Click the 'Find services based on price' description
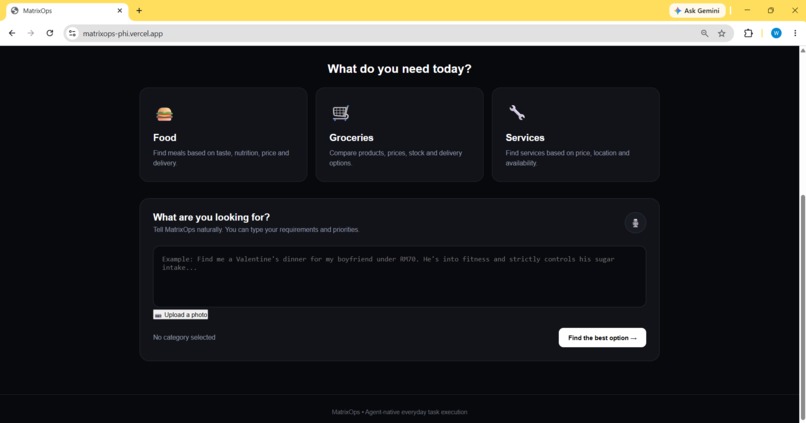Screen dimensions: 806x423 (567, 158)
